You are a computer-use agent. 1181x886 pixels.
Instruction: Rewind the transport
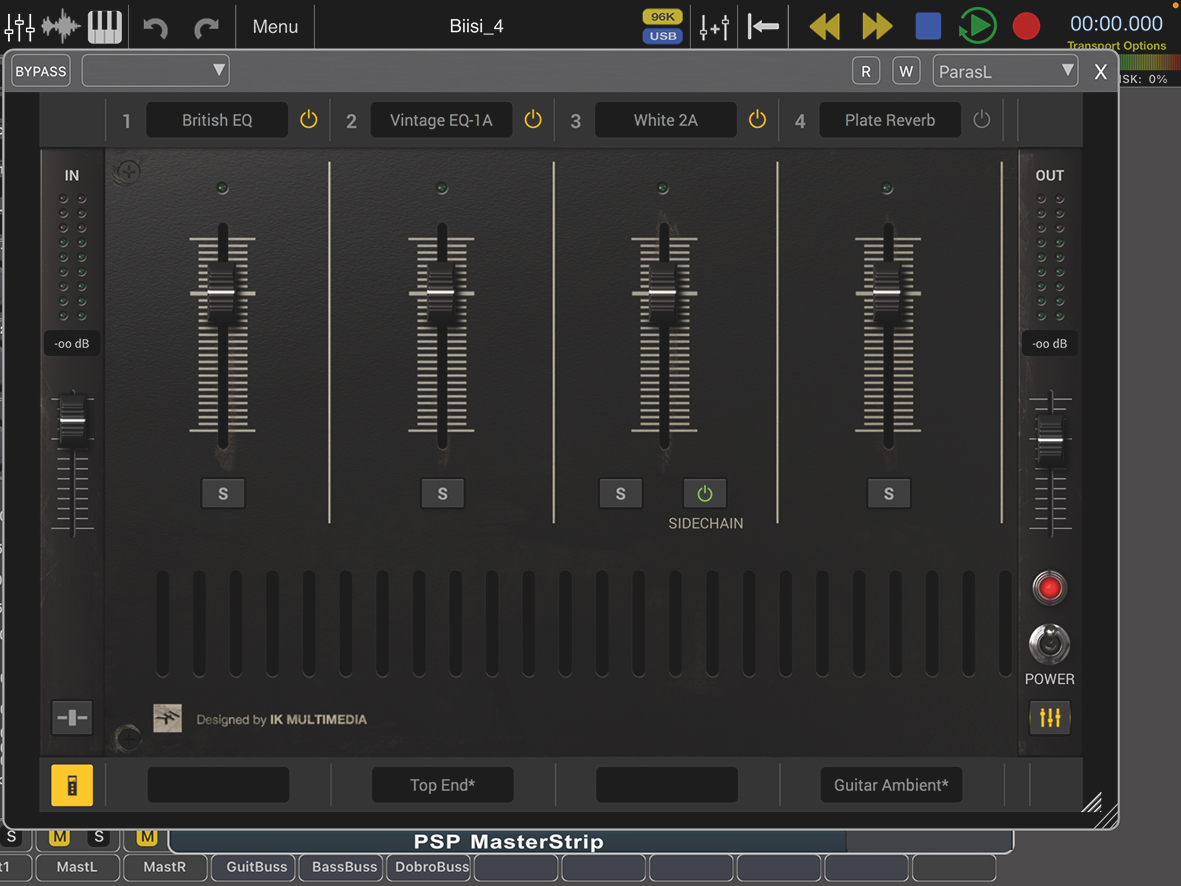click(825, 26)
